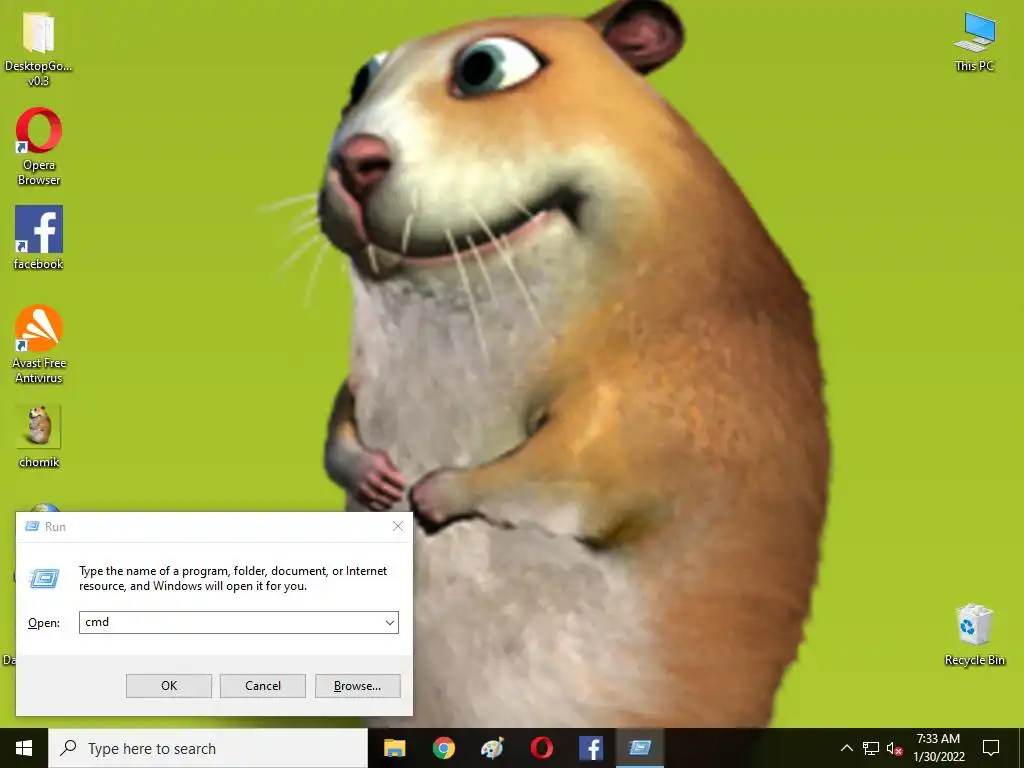
Task: Click the Run taskbar button
Action: pos(639,748)
